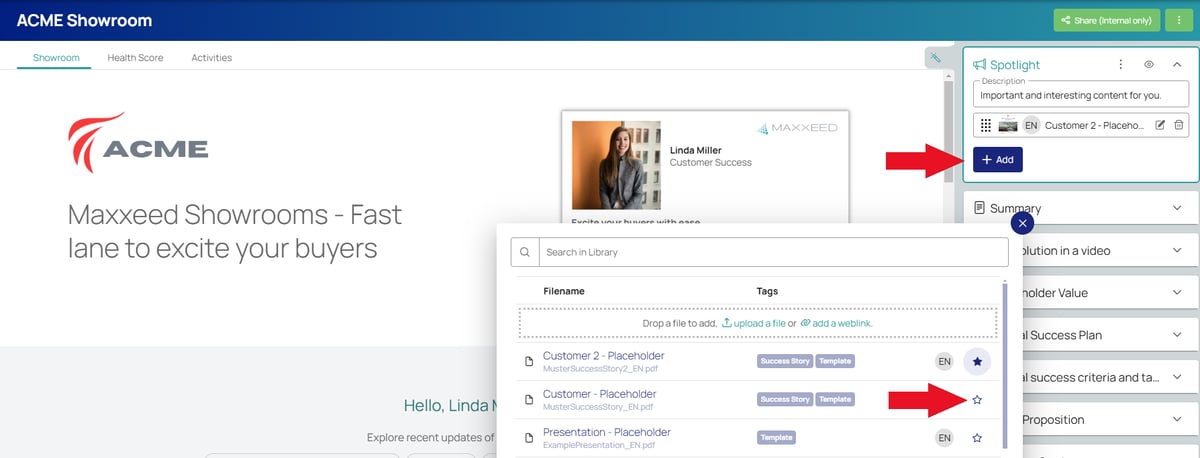The image size is (1200, 458).
Task: Click EN language badge on Customer 2 library row
Action: (944, 361)
